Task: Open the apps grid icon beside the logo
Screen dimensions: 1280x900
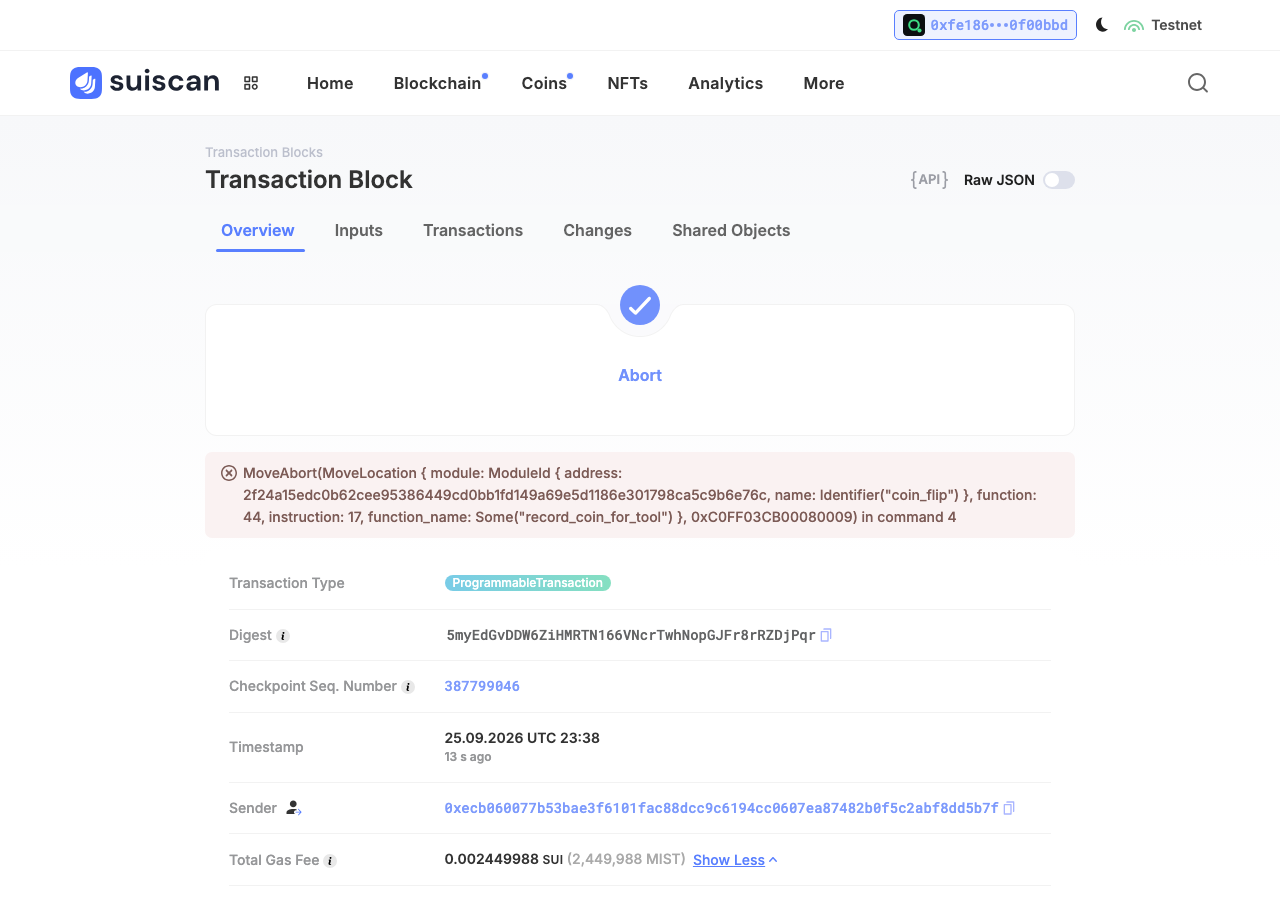Action: [251, 83]
